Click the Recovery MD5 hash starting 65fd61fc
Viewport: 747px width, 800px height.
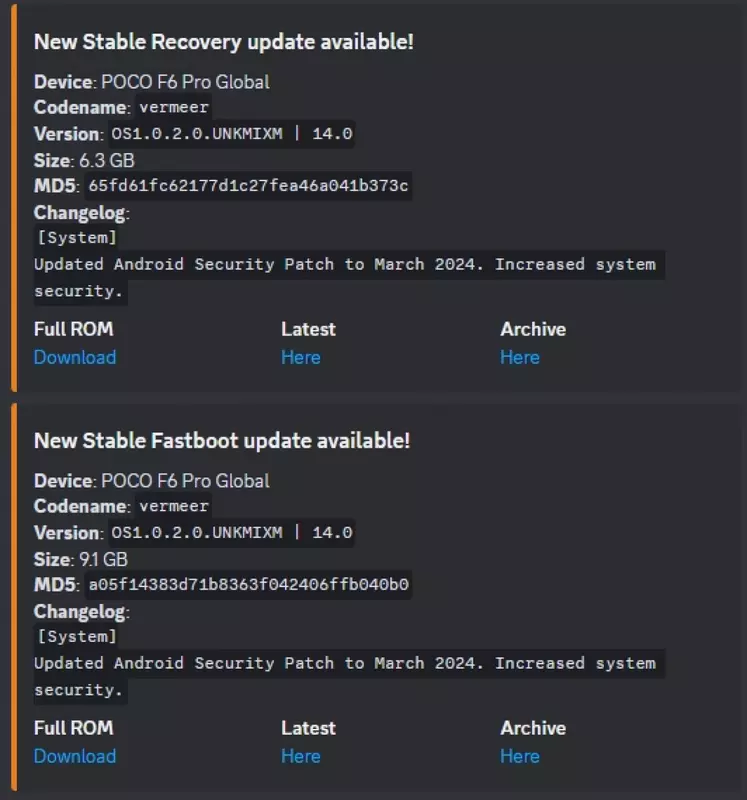(x=248, y=186)
